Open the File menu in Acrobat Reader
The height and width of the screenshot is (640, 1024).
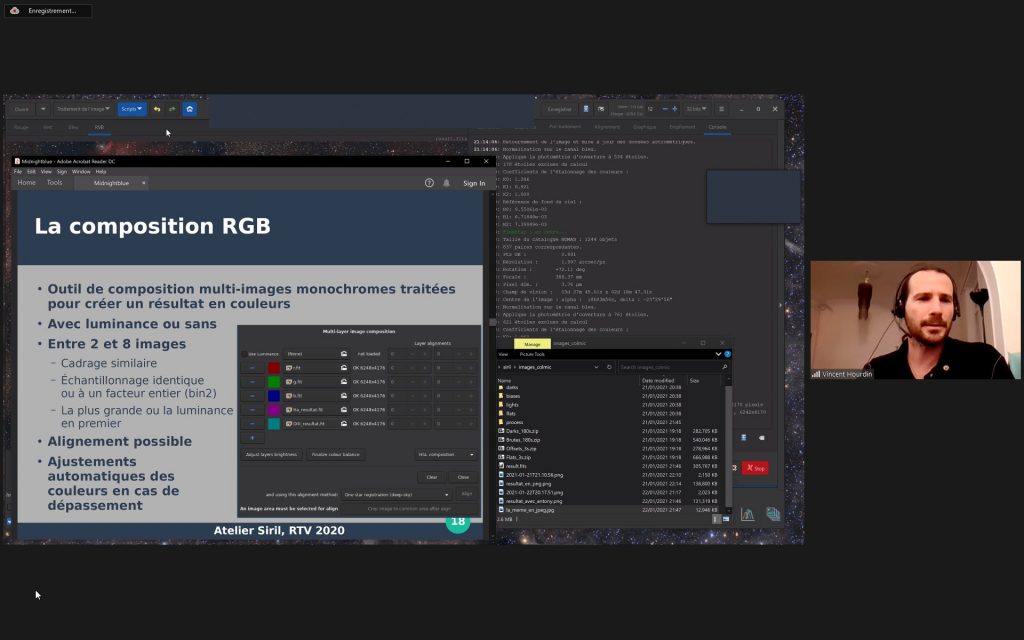tap(18, 172)
